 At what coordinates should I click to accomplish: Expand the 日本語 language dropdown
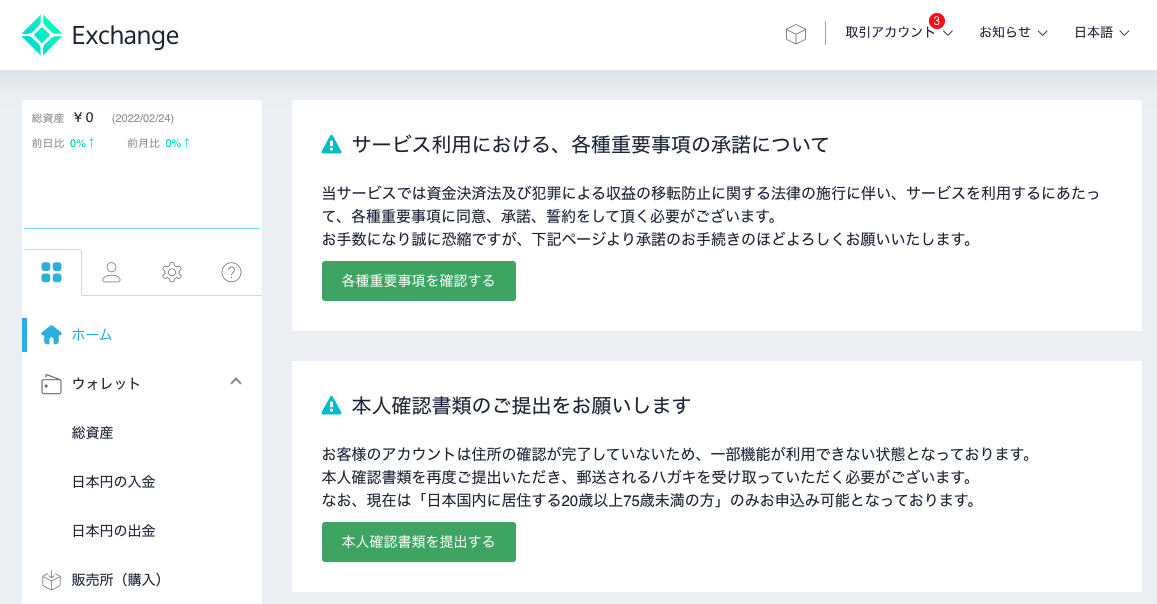[1100, 33]
